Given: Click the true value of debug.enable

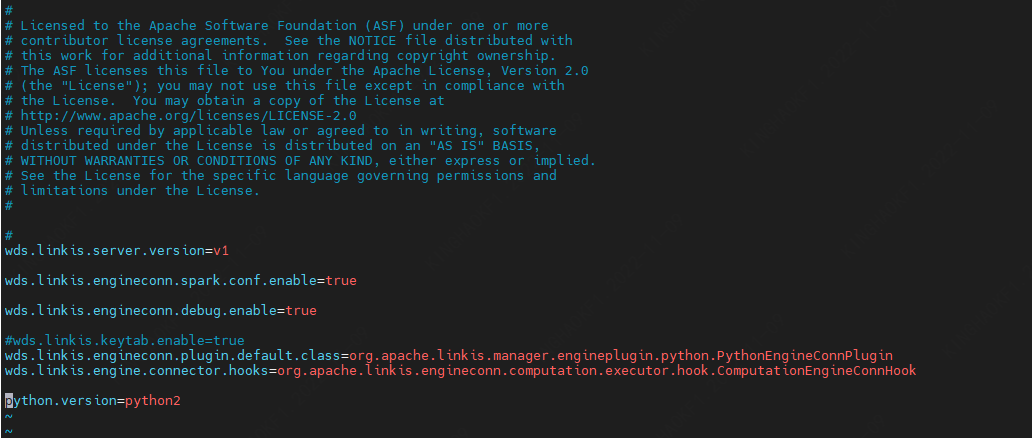Looking at the screenshot, I should [300, 310].
